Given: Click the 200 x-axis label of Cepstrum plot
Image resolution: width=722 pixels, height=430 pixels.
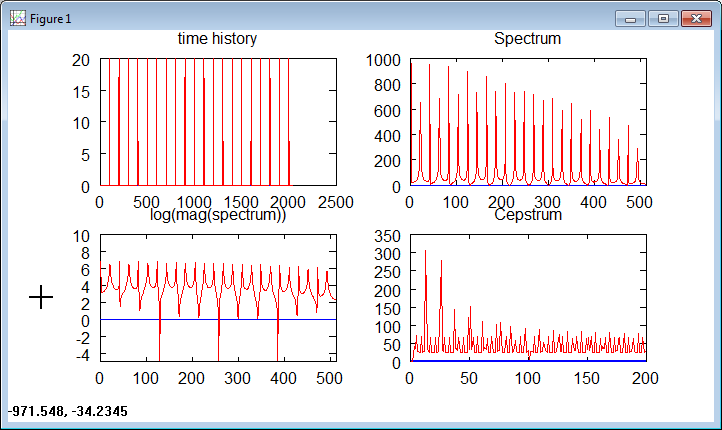Looking at the screenshot, I should click(645, 378).
